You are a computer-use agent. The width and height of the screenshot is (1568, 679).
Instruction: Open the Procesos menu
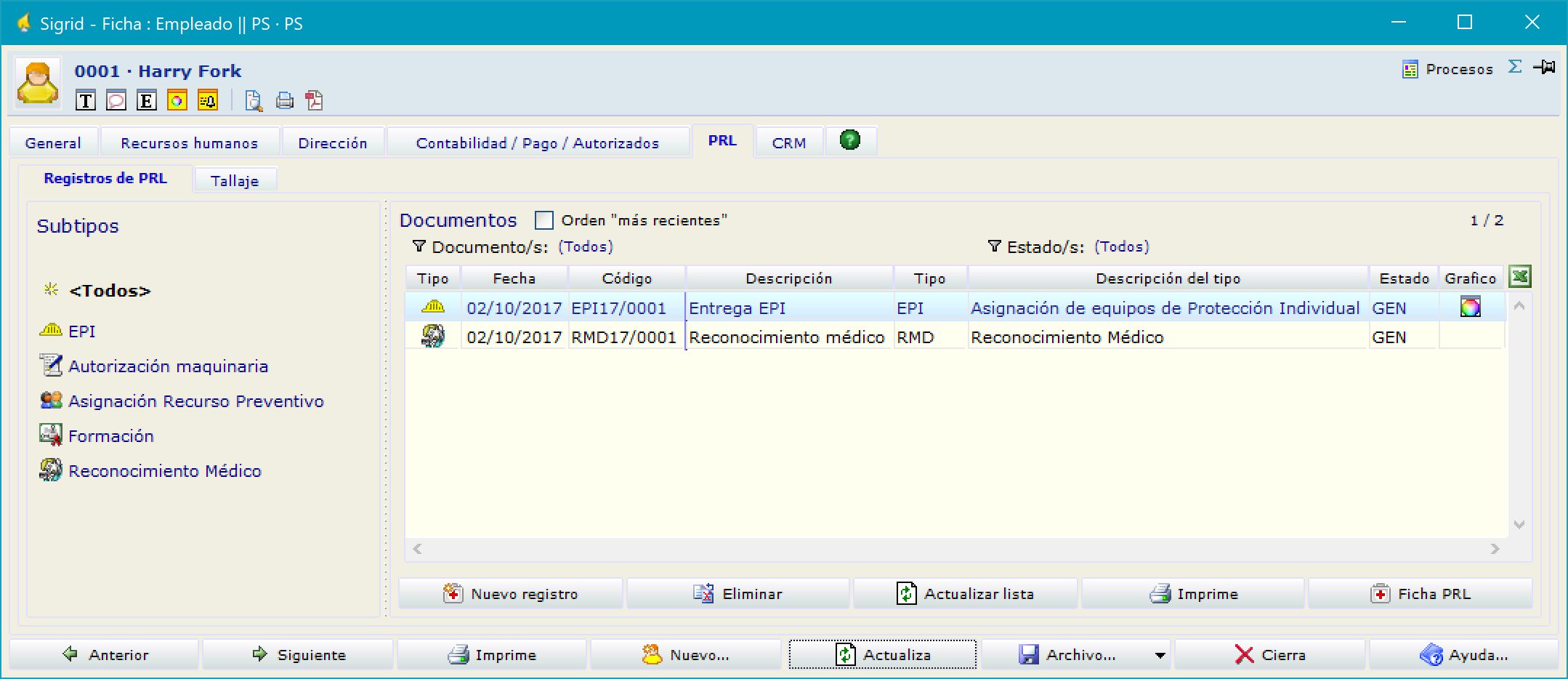click(1447, 69)
